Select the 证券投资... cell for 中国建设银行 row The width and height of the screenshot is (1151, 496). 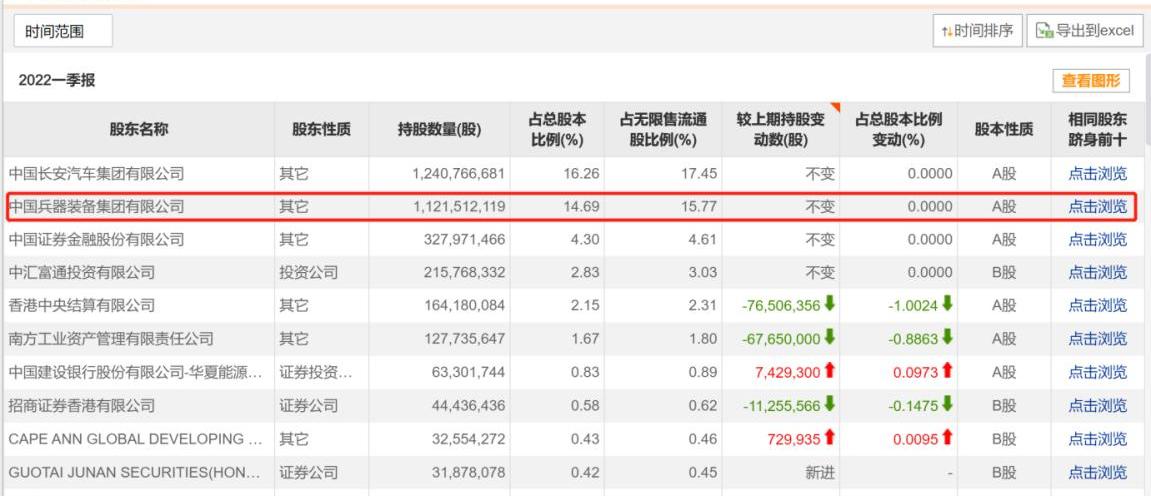pyautogui.click(x=316, y=373)
